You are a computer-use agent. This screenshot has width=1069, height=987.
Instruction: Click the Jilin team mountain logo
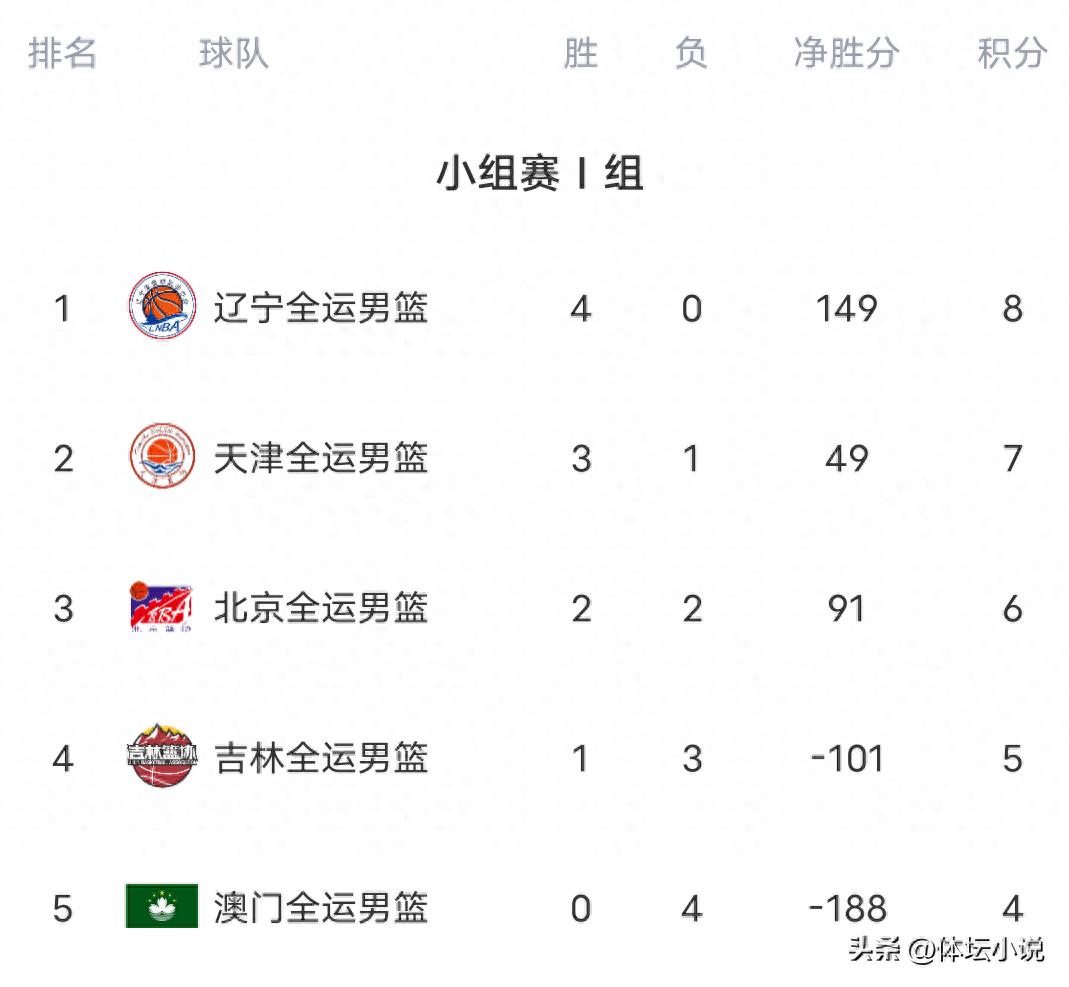[x=162, y=757]
